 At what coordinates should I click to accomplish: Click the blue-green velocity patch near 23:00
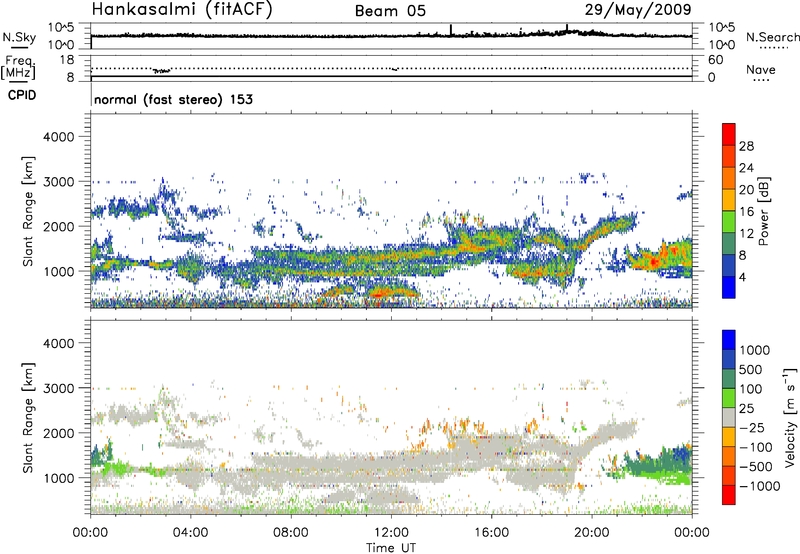coord(663,462)
